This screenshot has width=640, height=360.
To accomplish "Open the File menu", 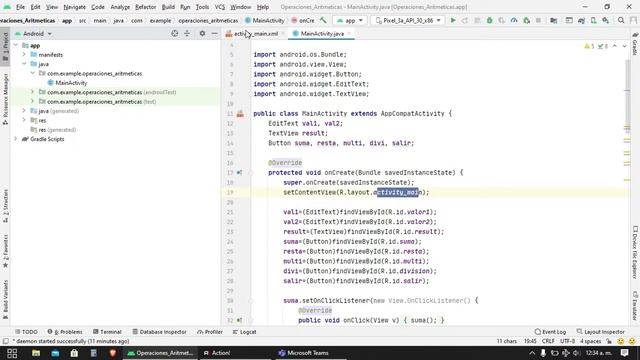I will 20,7.
